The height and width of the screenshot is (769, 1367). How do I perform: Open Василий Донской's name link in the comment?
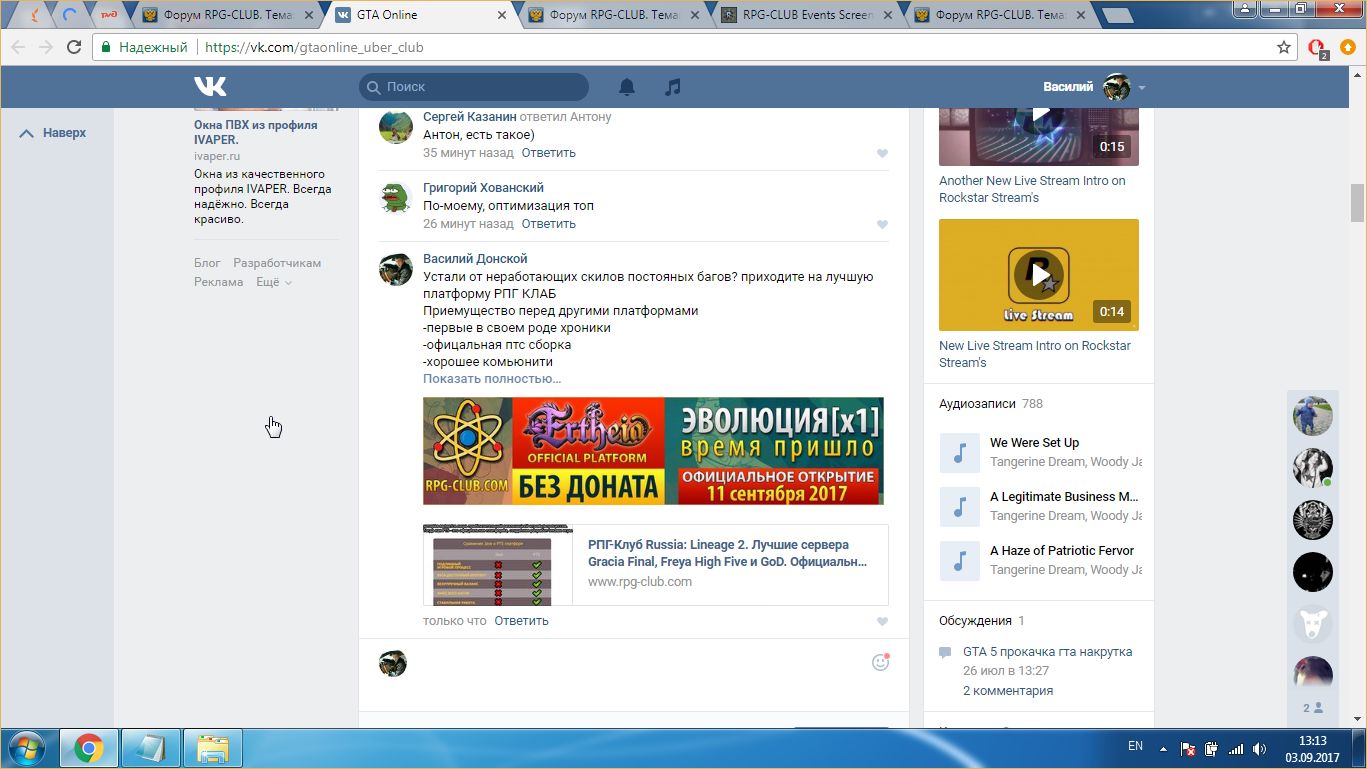click(x=475, y=259)
